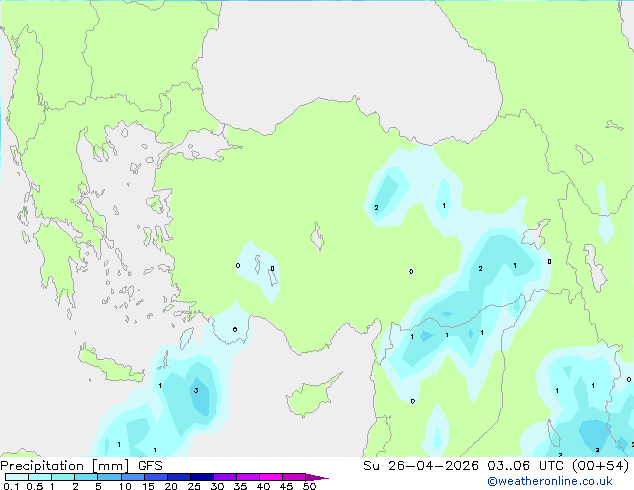Image resolution: width=634 pixels, height=490 pixels.
Task: Click the 1–2 mm legend swatch
Action: pos(63,477)
